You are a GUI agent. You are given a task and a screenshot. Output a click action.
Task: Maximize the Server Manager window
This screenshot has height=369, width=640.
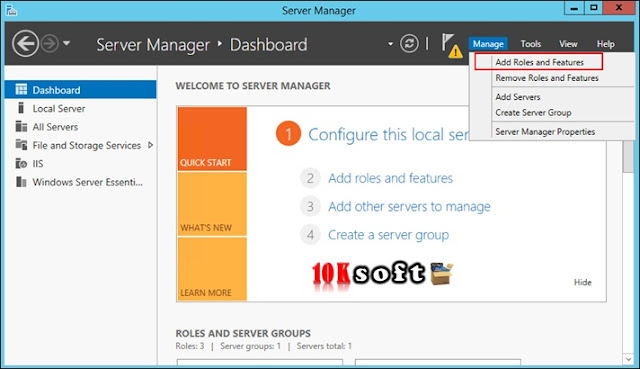point(593,8)
